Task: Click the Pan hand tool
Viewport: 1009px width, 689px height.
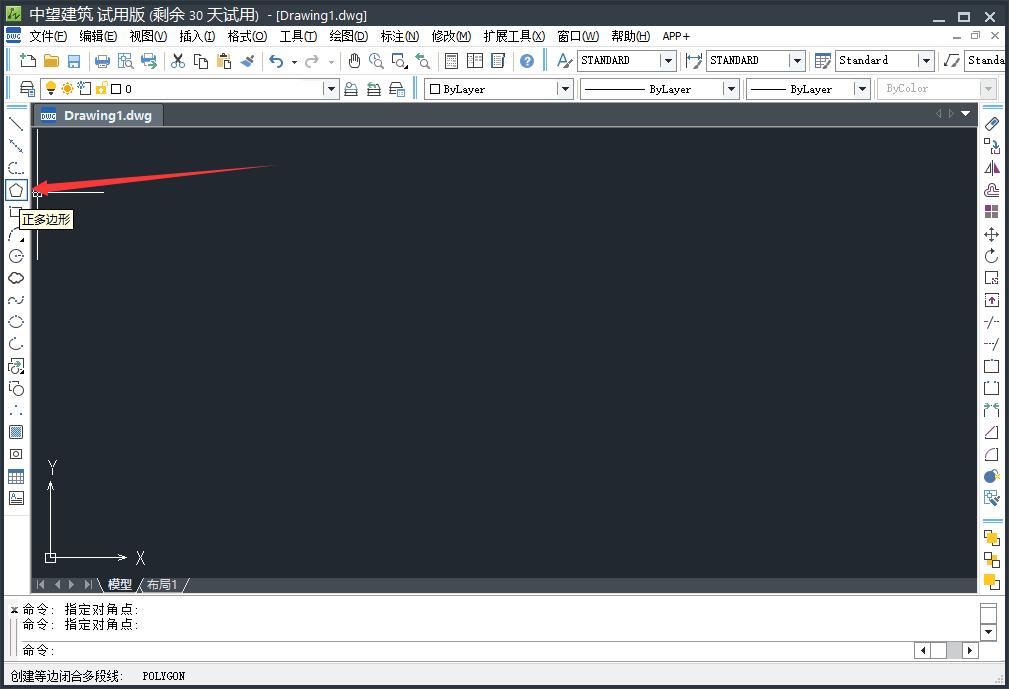Action: point(354,61)
